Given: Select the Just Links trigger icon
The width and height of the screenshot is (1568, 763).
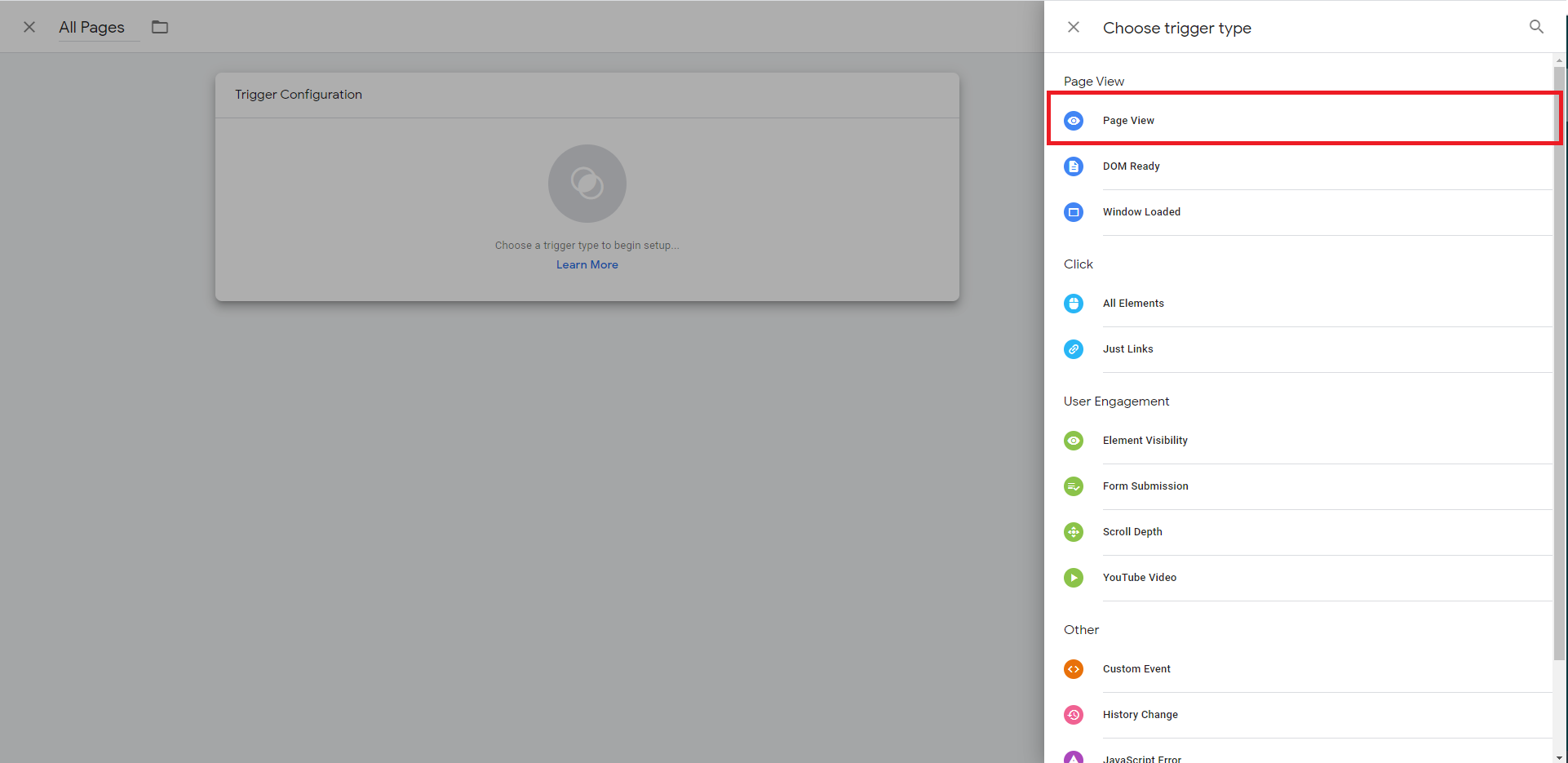Looking at the screenshot, I should click(1073, 348).
